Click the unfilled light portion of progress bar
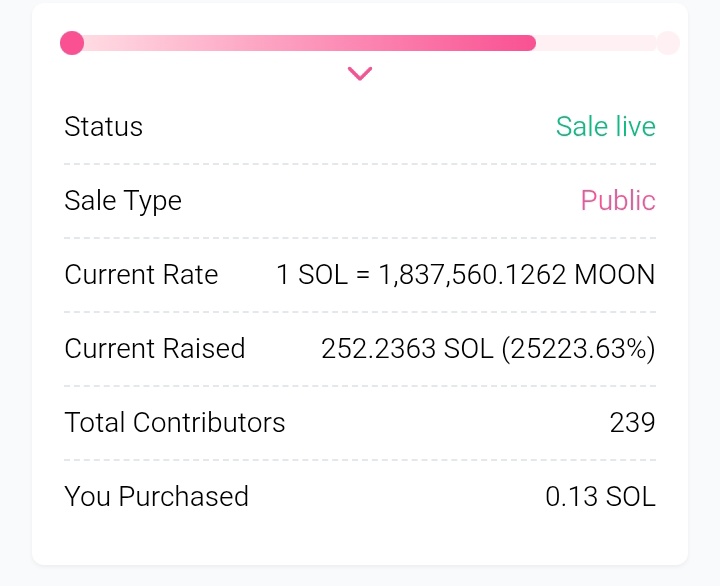Image resolution: width=720 pixels, height=586 pixels. coord(596,43)
